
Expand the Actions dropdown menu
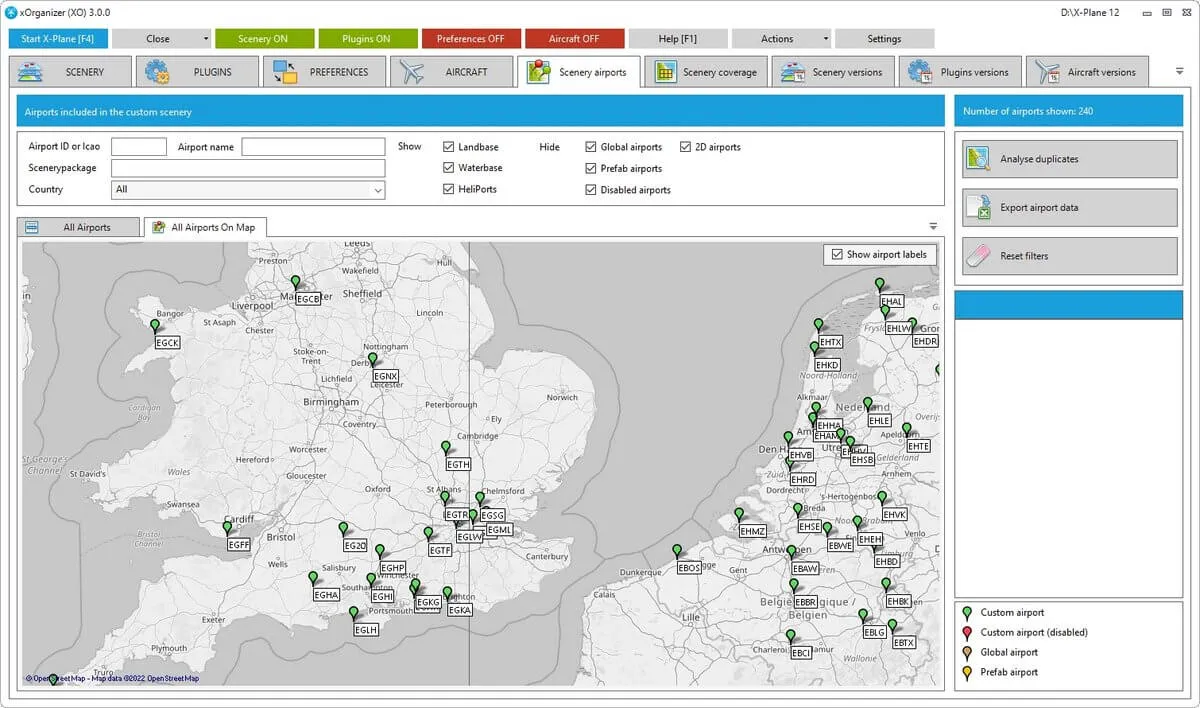(825, 39)
